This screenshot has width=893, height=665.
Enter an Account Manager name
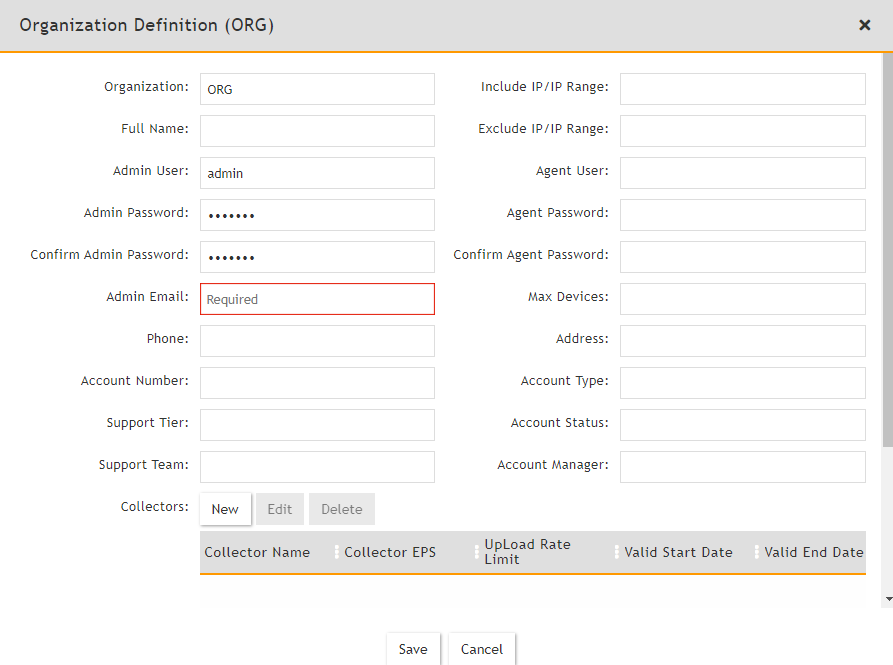pos(742,467)
